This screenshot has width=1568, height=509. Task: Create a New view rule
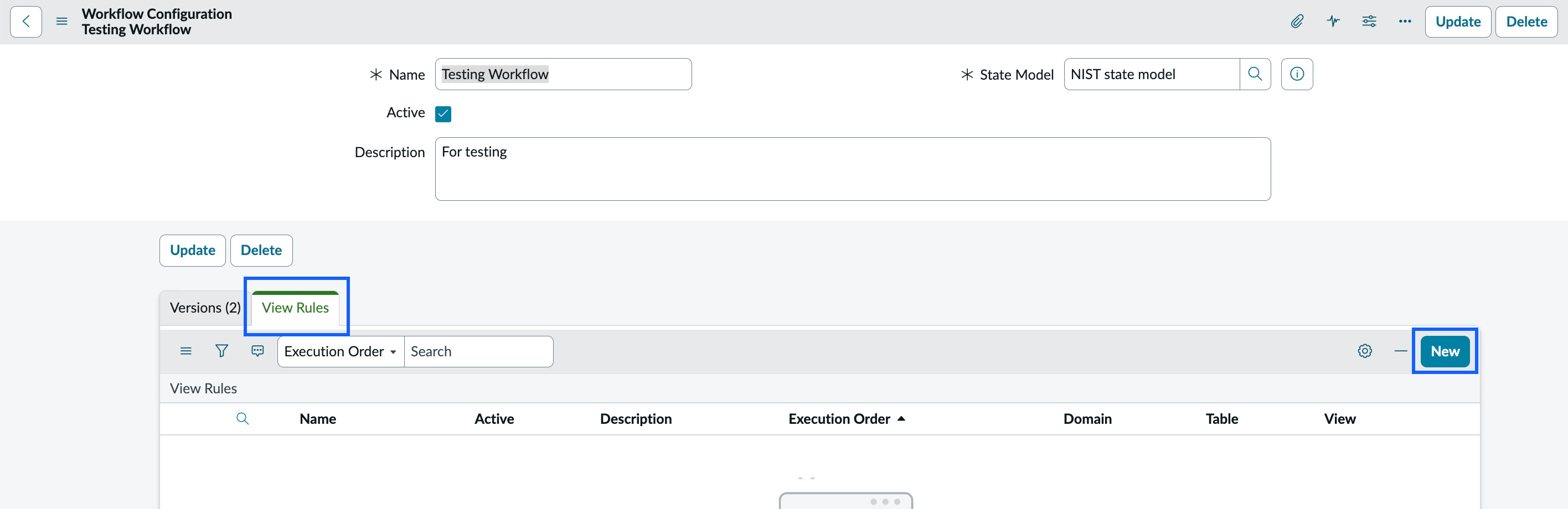point(1445,351)
